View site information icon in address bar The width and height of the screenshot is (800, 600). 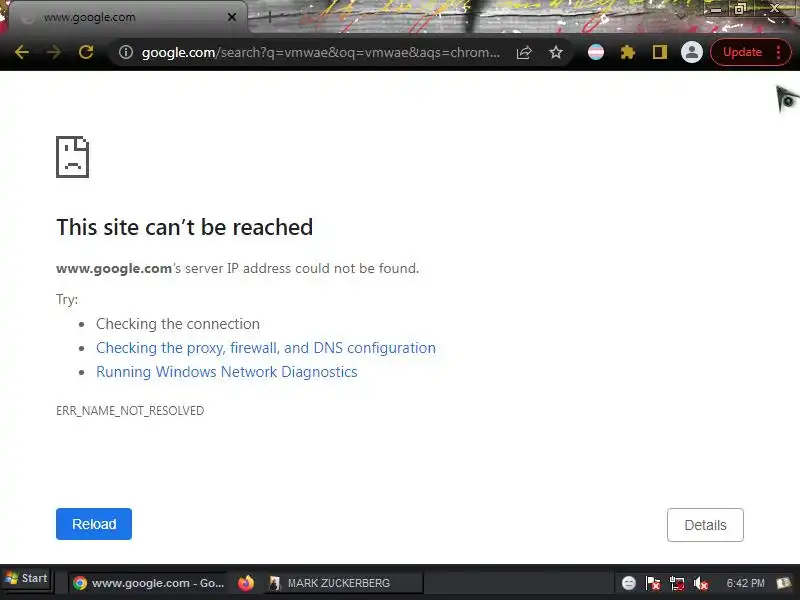(x=126, y=52)
